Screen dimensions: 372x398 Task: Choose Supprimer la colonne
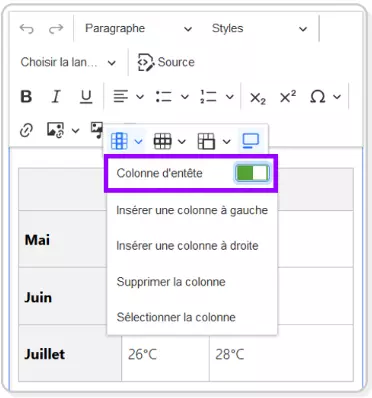point(192,282)
